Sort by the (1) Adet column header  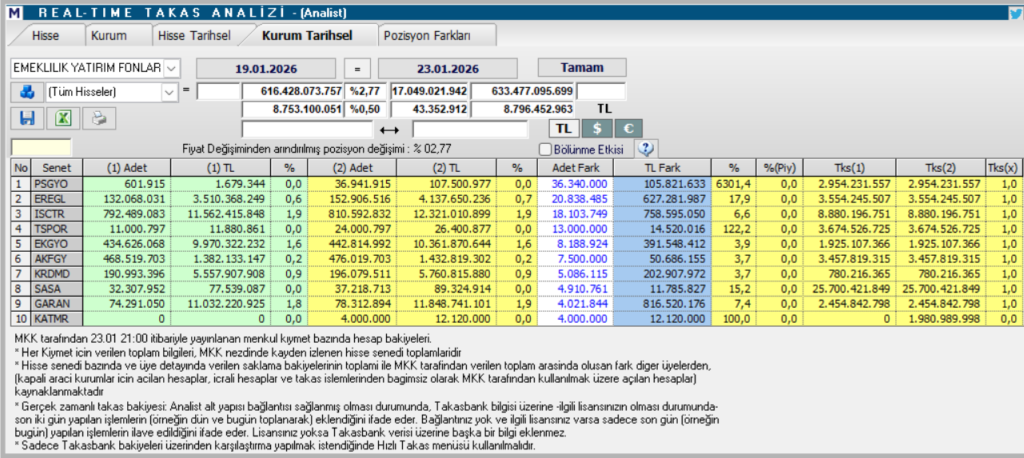click(127, 168)
